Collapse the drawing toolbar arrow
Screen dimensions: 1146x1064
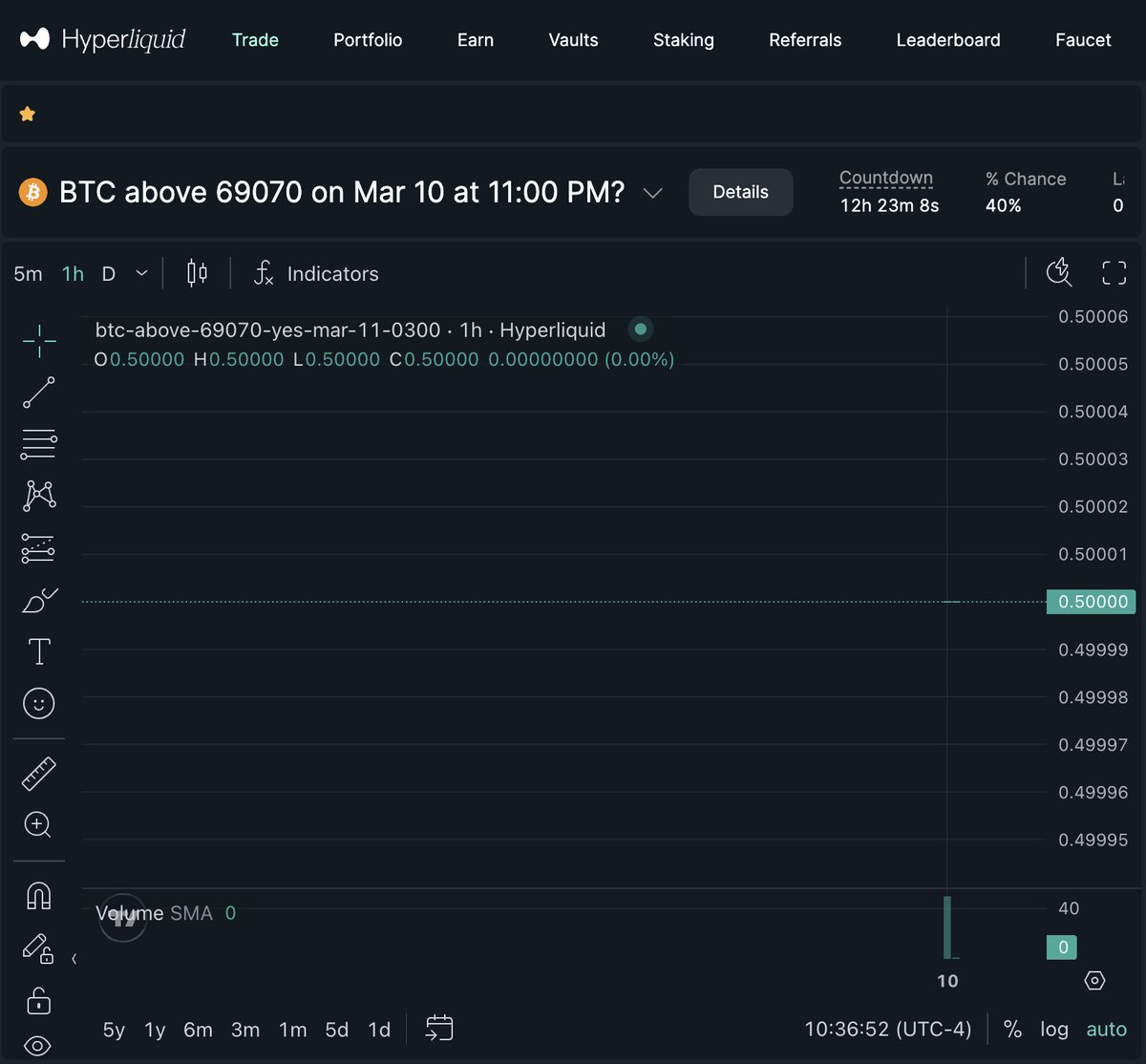74,958
